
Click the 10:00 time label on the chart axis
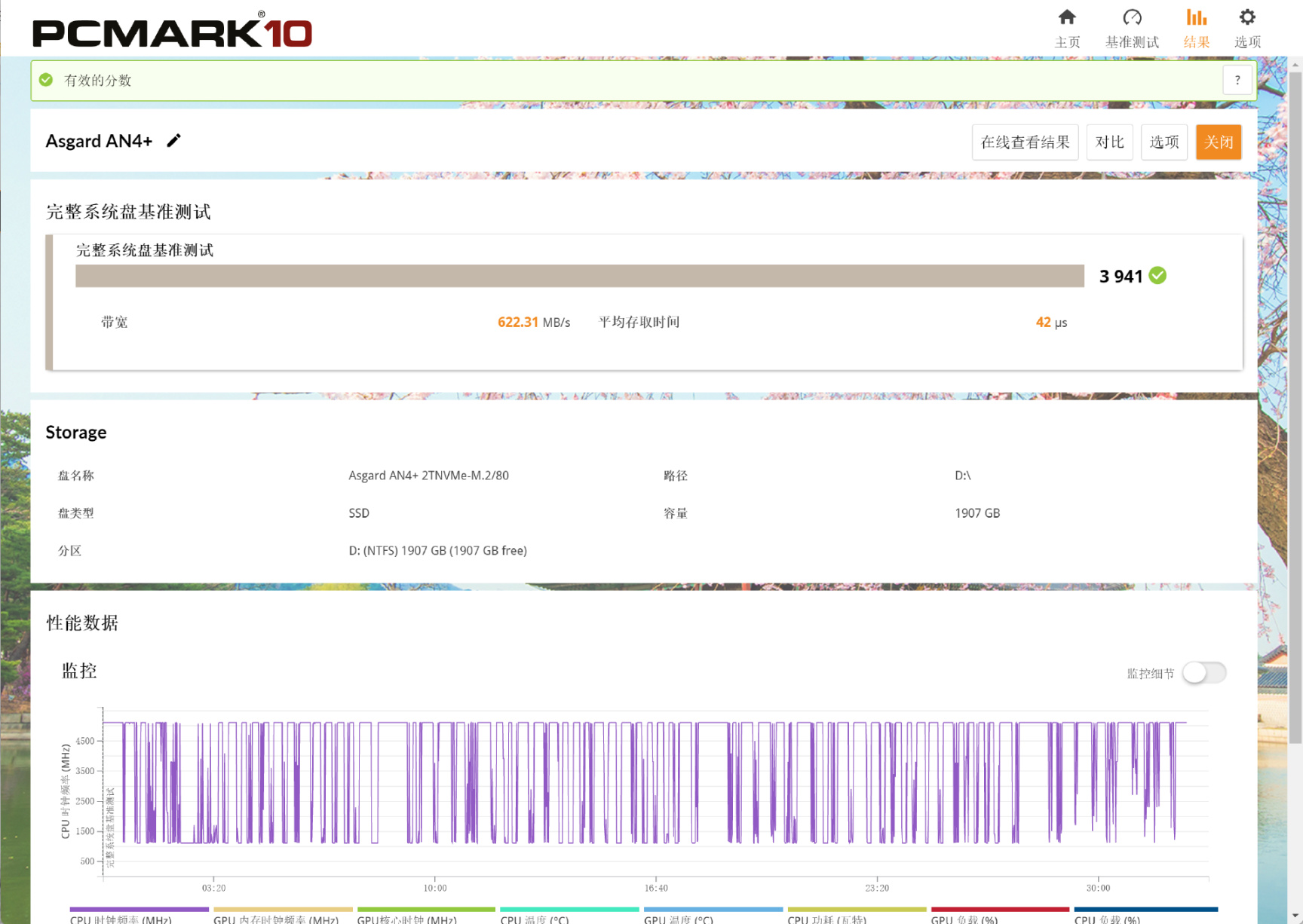pyautogui.click(x=435, y=889)
